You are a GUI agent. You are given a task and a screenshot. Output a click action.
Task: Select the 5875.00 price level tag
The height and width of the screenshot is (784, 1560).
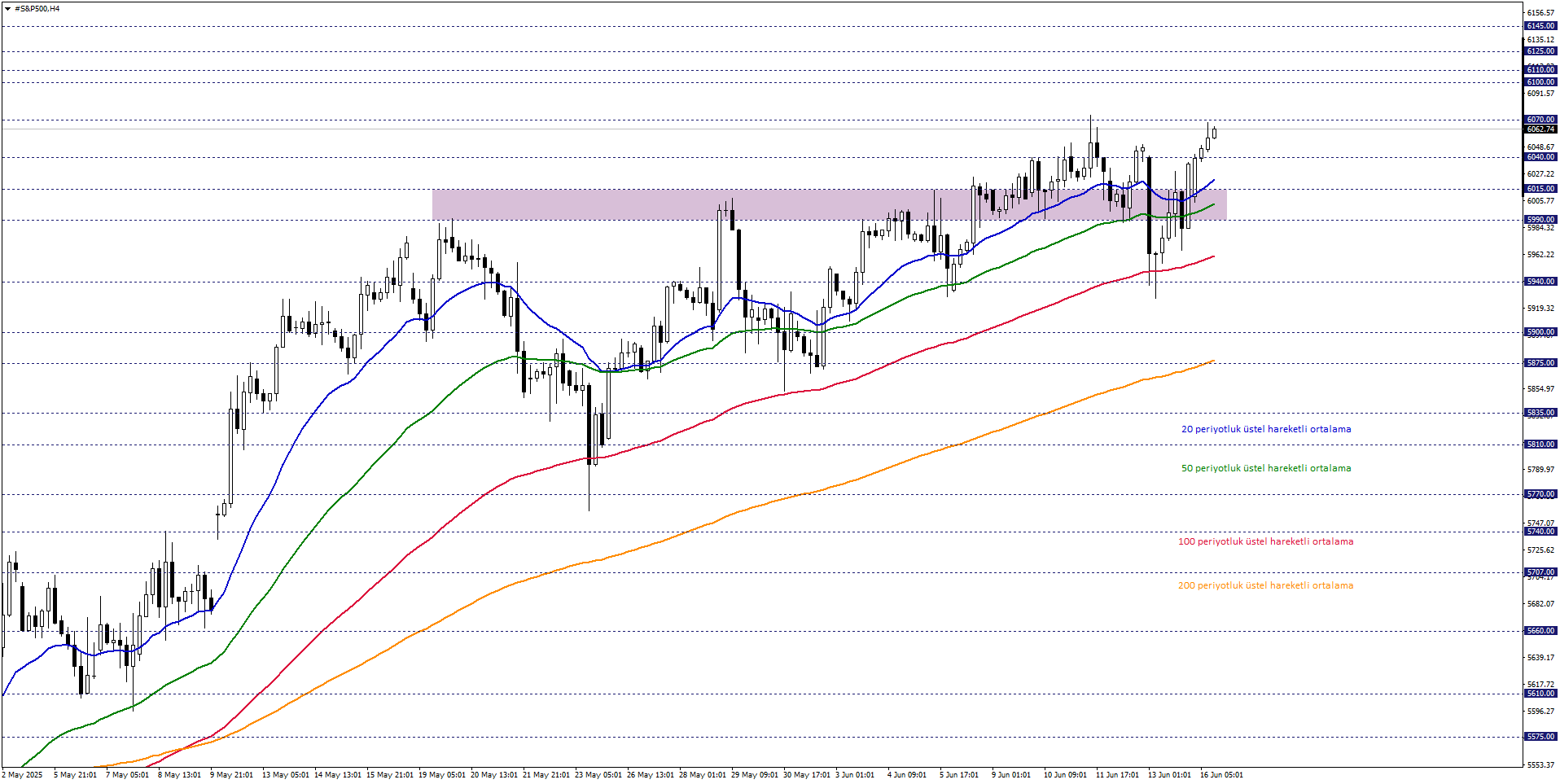[1540, 363]
